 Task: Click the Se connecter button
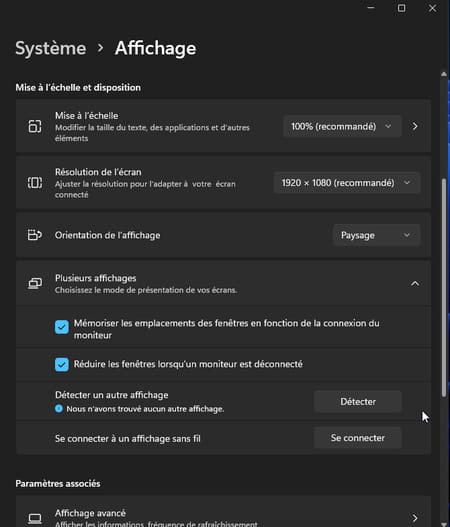pyautogui.click(x=358, y=438)
